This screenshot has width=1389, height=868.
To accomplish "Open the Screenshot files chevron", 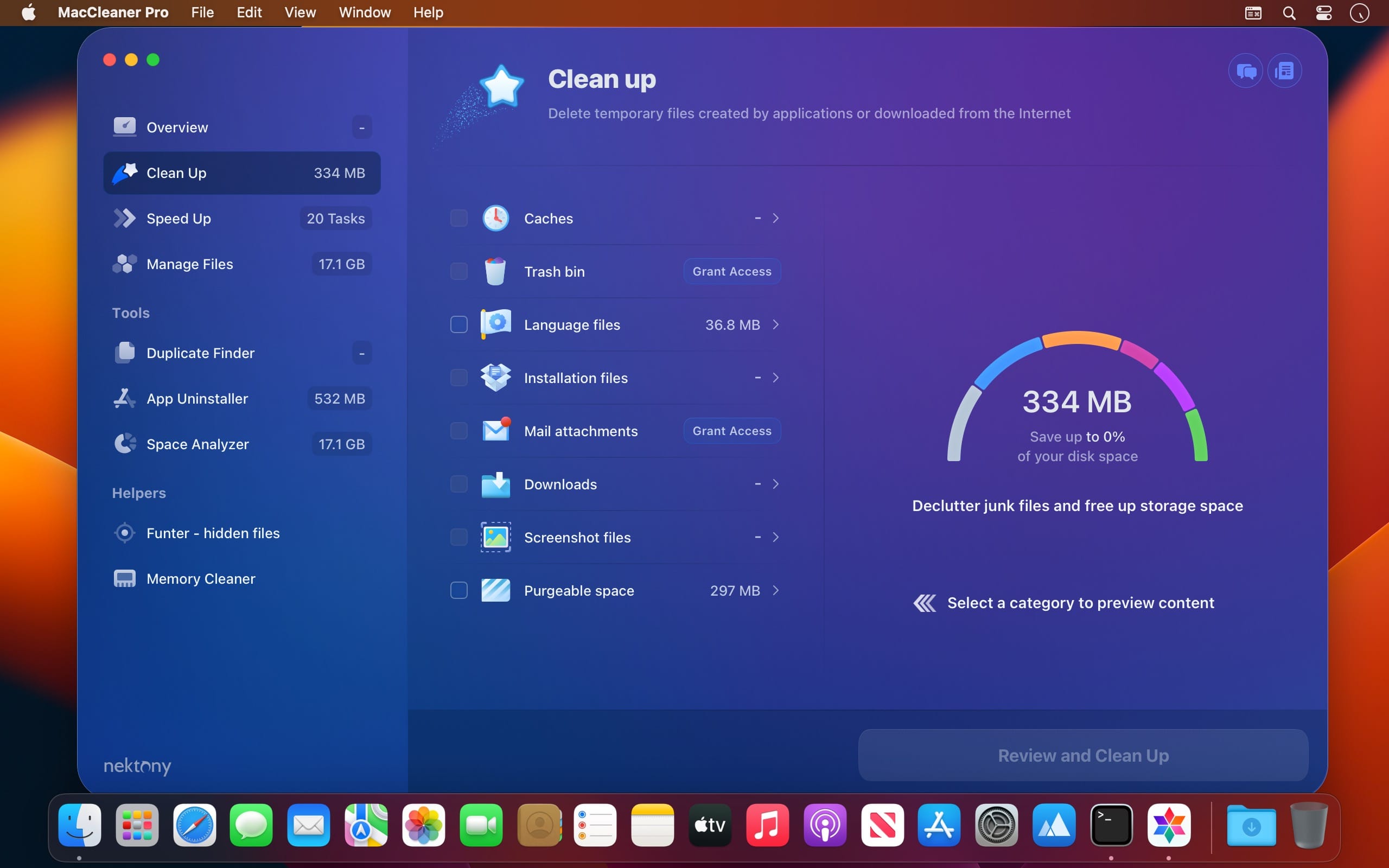I will [776, 537].
